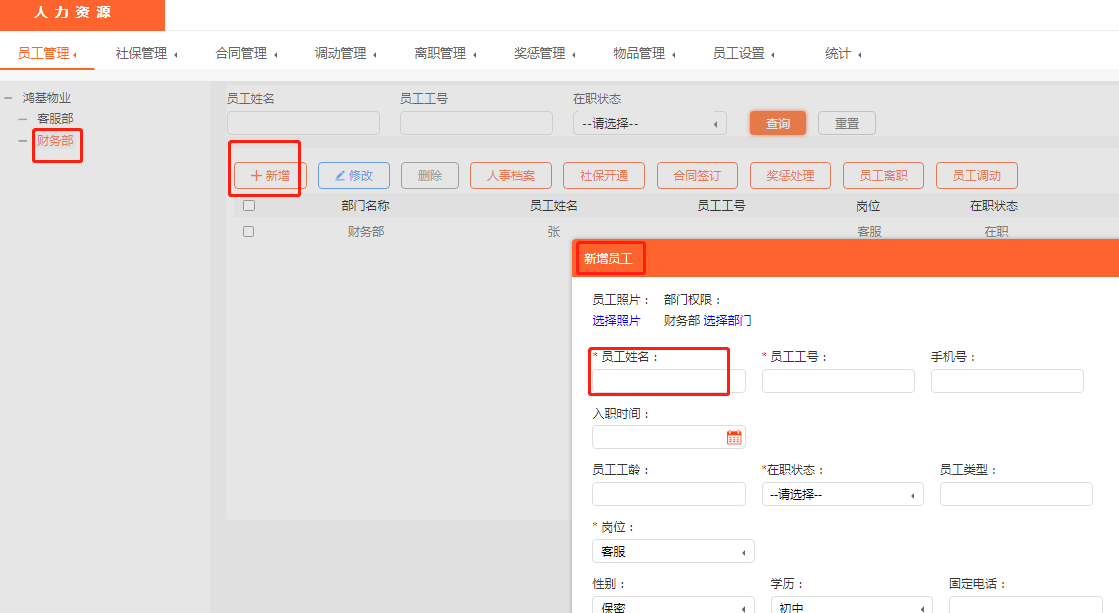Image resolution: width=1119 pixels, height=613 pixels.
Task: Open the 在职状态 filter dropdown
Action: click(x=650, y=124)
